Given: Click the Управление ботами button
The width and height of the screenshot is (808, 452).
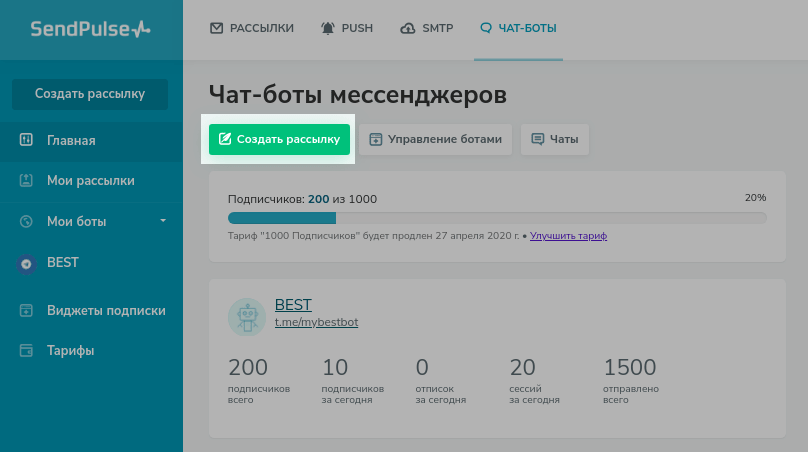Looking at the screenshot, I should (435, 139).
